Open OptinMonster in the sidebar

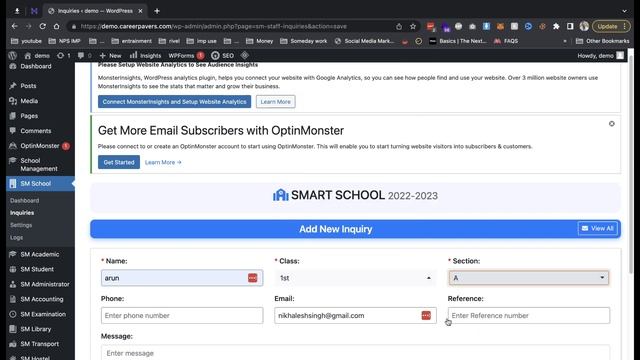click(x=40, y=146)
